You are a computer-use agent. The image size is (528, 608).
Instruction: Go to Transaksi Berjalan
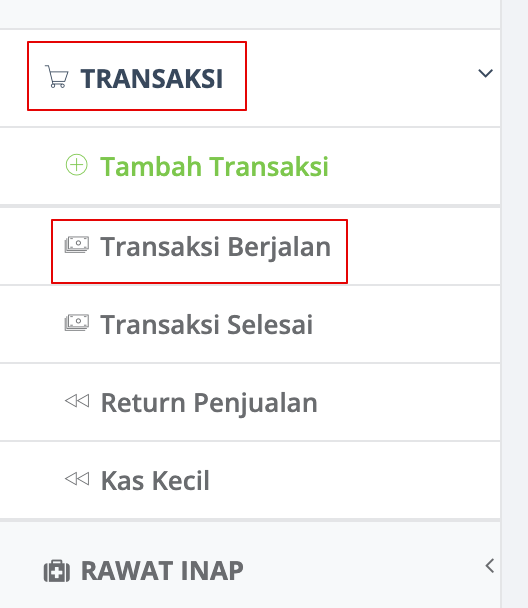pos(216,247)
